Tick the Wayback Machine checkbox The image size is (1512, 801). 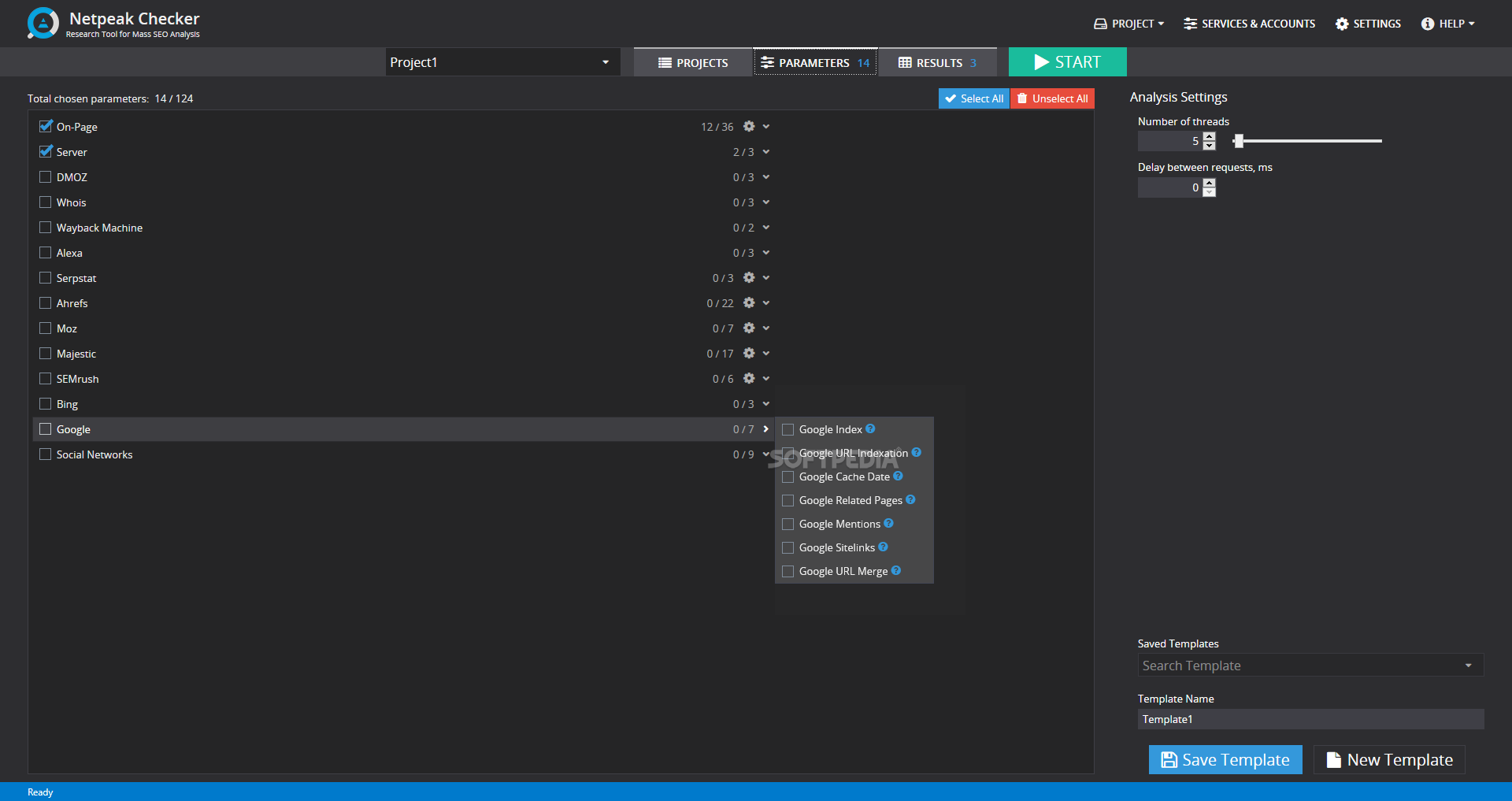pos(46,227)
